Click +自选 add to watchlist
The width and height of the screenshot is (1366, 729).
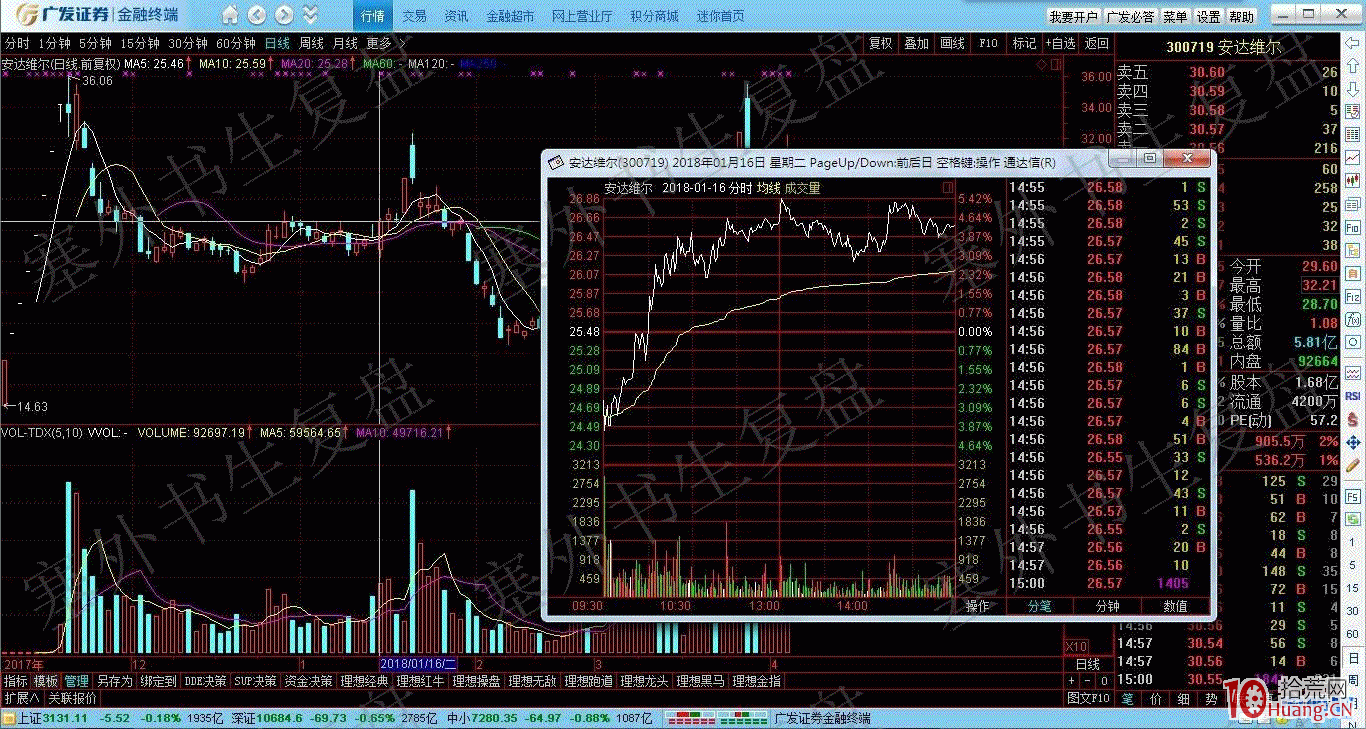(1060, 43)
